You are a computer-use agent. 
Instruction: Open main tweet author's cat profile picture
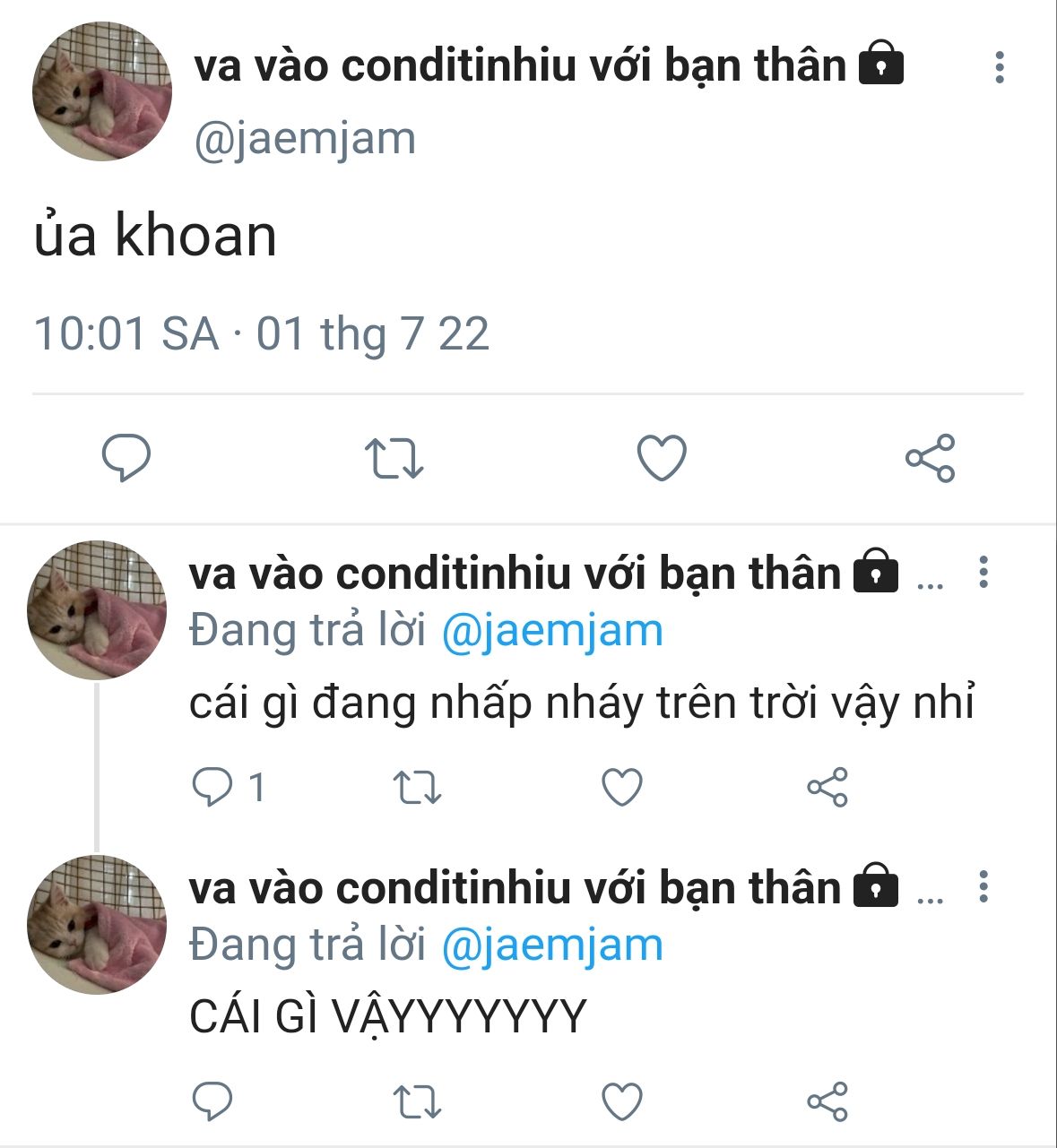[102, 91]
